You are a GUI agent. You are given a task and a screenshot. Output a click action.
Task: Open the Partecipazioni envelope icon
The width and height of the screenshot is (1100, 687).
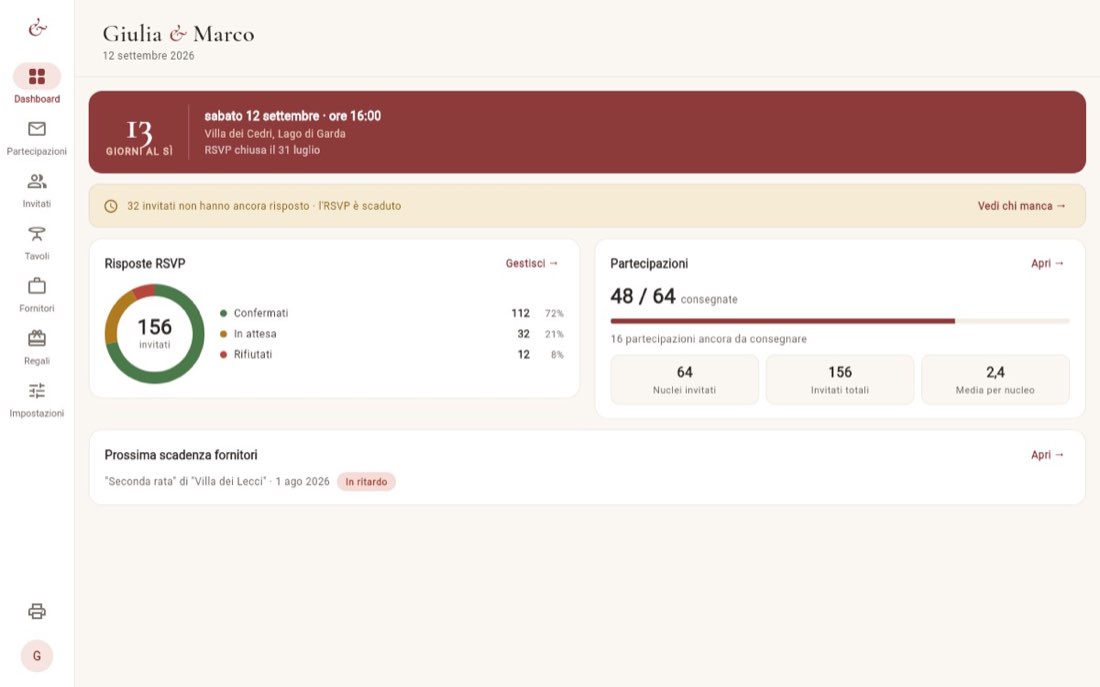point(37,128)
